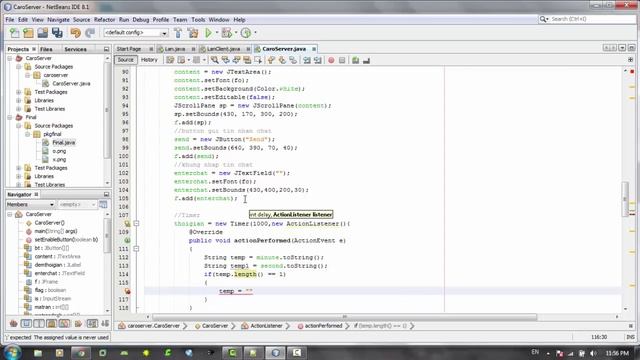This screenshot has height=360, width=640.
Task: Switch to the LanClient.java tab
Action: 223,49
